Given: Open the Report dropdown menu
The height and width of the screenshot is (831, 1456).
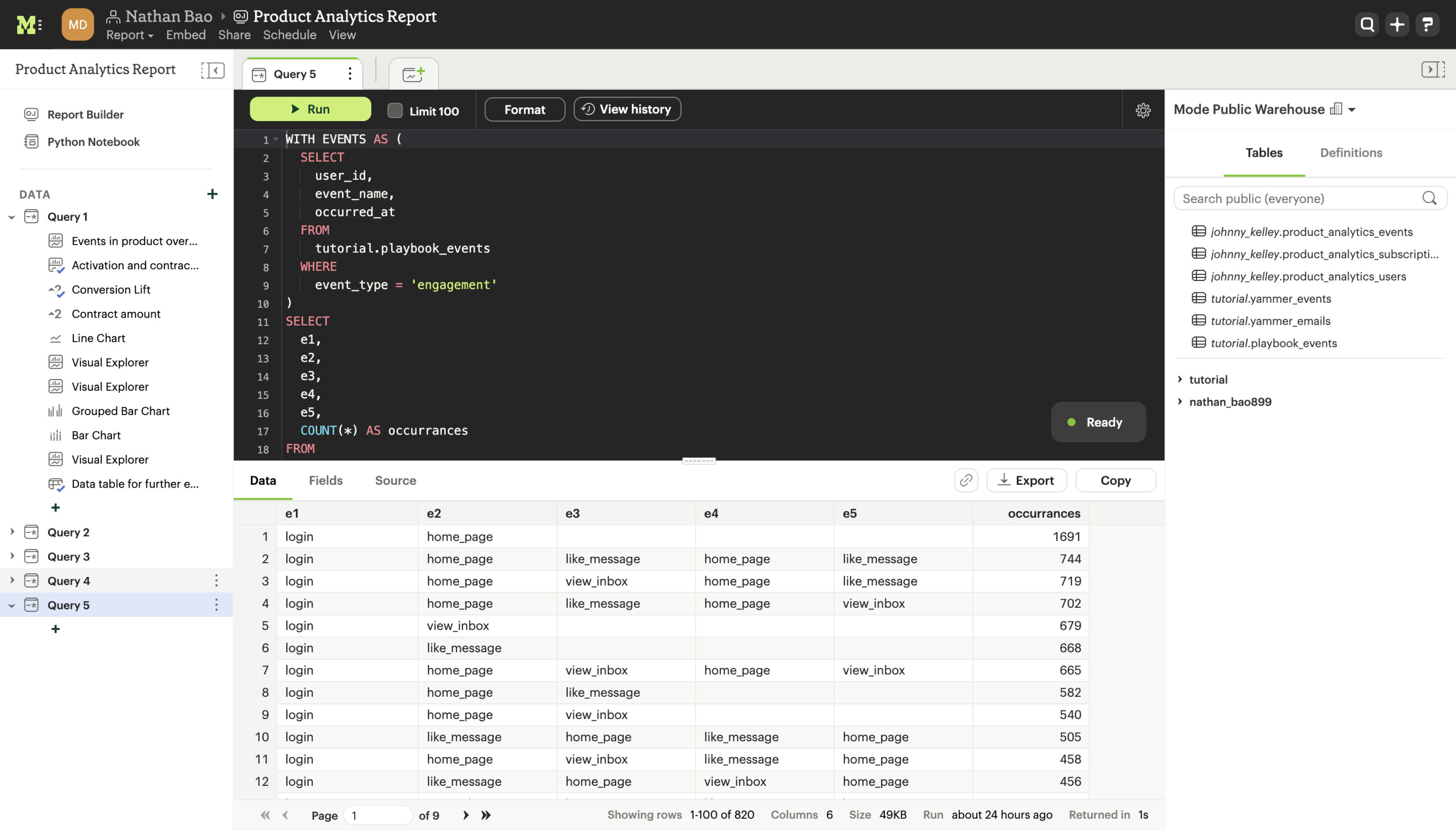Looking at the screenshot, I should pos(129,35).
